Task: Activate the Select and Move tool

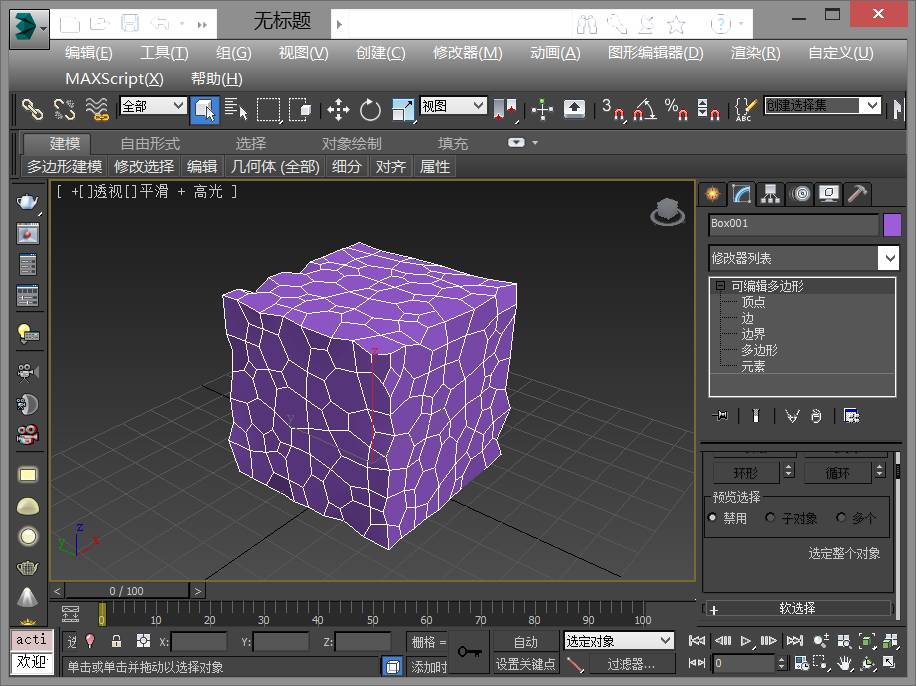Action: pyautogui.click(x=338, y=109)
